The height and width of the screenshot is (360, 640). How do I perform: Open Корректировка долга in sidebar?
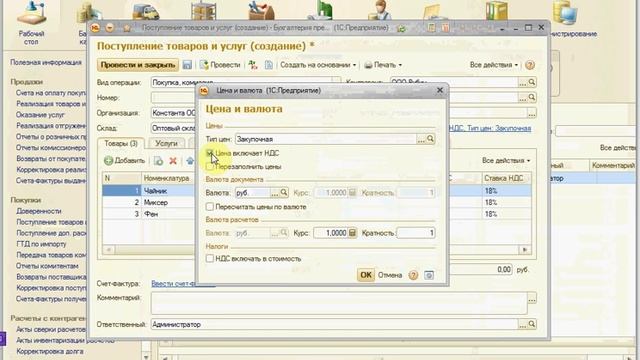(50, 351)
